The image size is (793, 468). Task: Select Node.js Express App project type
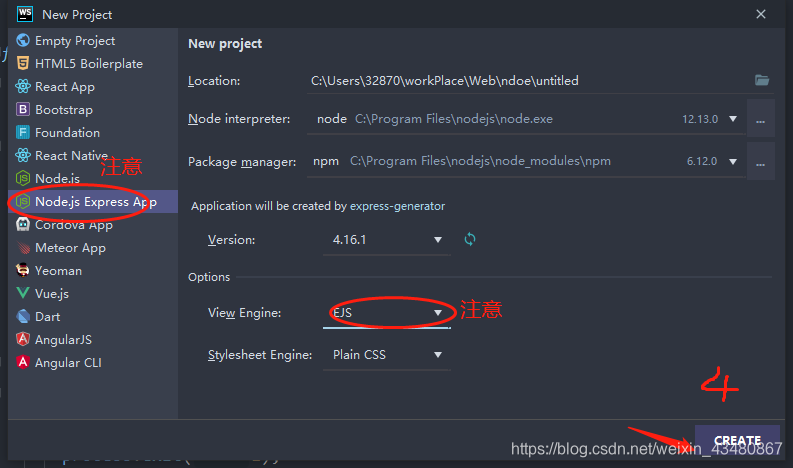(x=93, y=201)
